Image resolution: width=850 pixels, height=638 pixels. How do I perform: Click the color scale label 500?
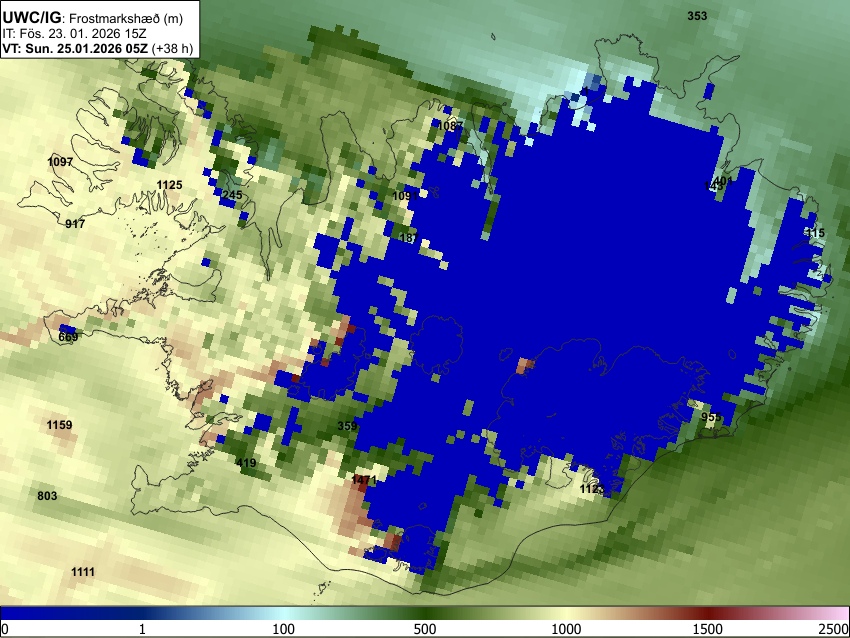pos(425,629)
